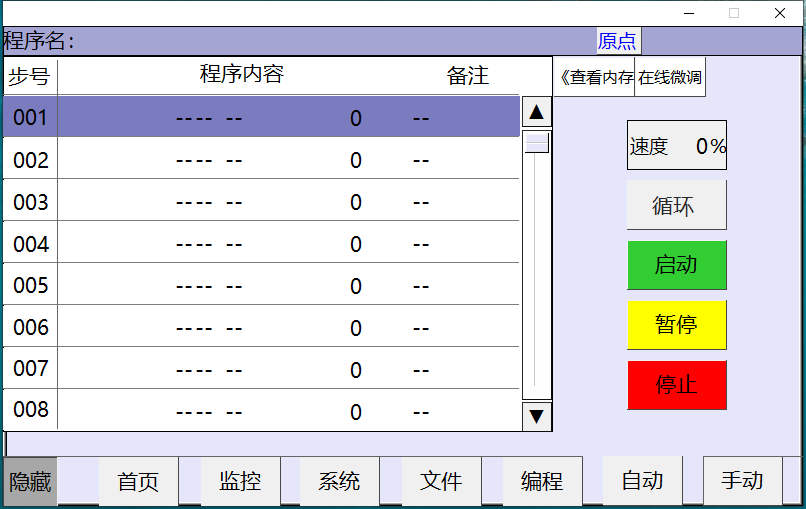Image resolution: width=806 pixels, height=509 pixels.
Task: Open the 在线微调 online fine-tune button
Action: (670, 77)
